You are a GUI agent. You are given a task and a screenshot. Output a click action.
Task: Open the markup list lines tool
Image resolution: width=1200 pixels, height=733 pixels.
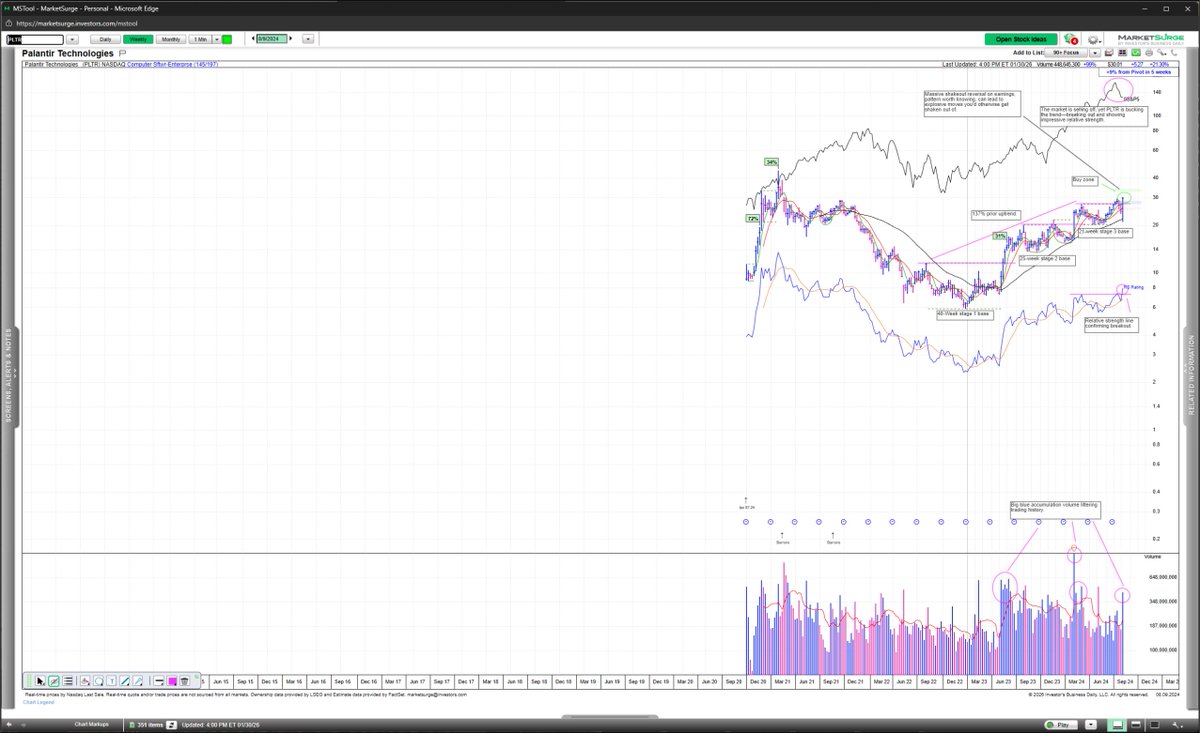67,681
